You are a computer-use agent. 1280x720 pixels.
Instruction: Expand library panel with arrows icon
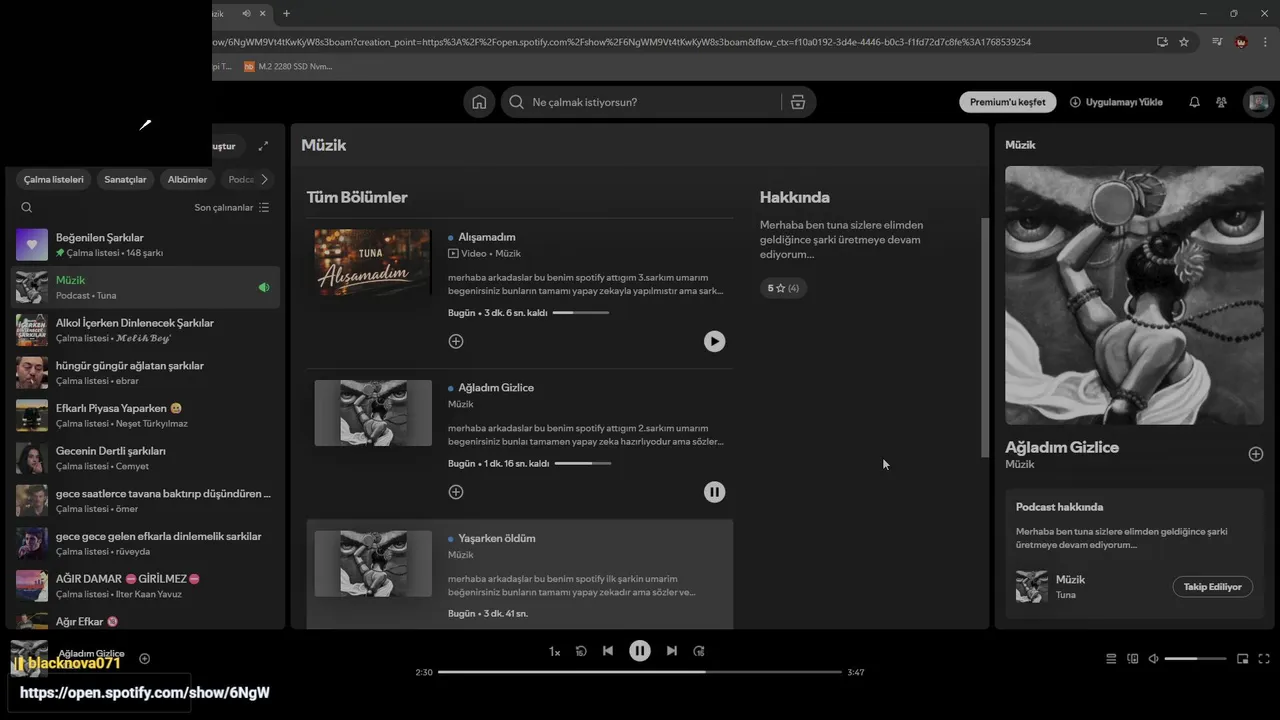pyautogui.click(x=263, y=146)
